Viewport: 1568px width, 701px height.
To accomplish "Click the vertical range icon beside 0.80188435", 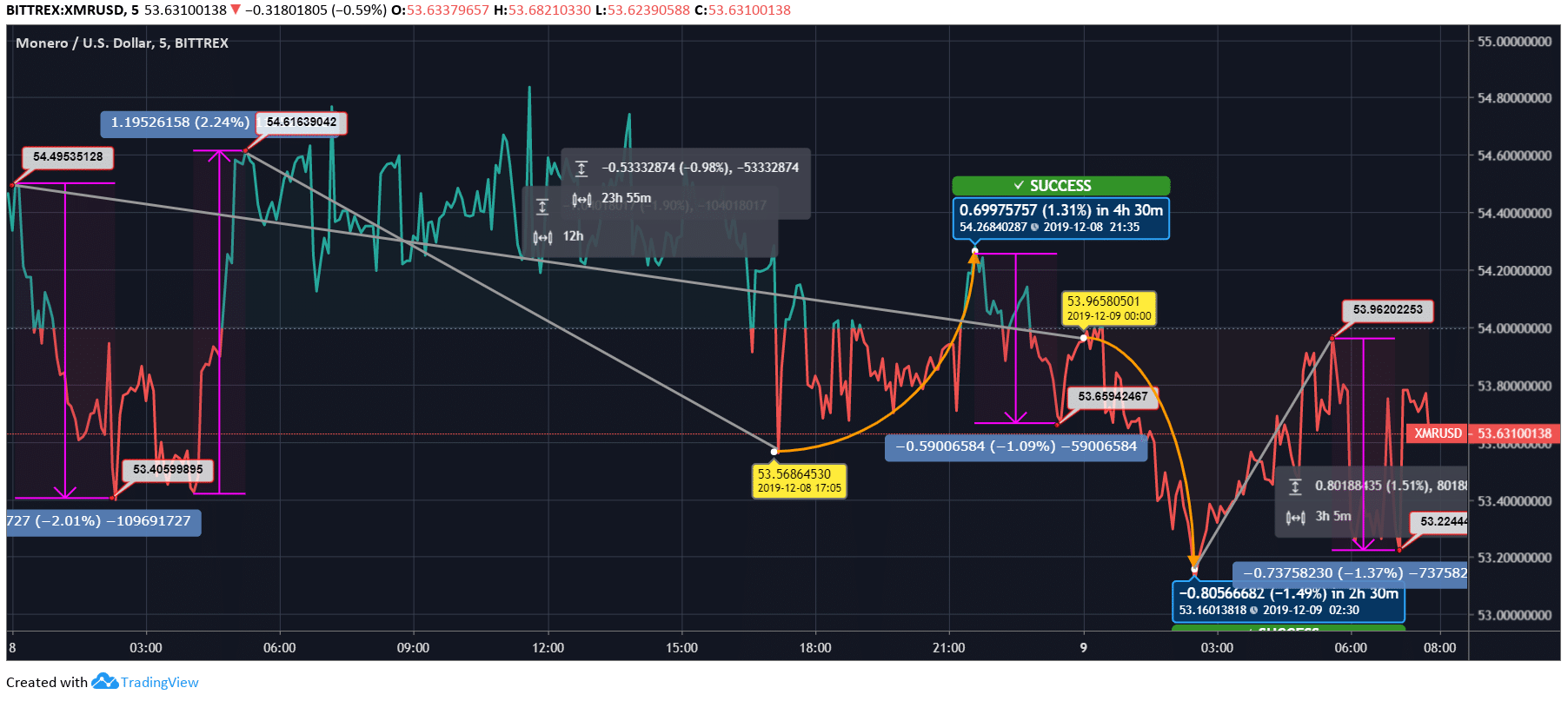I will pos(1295,486).
